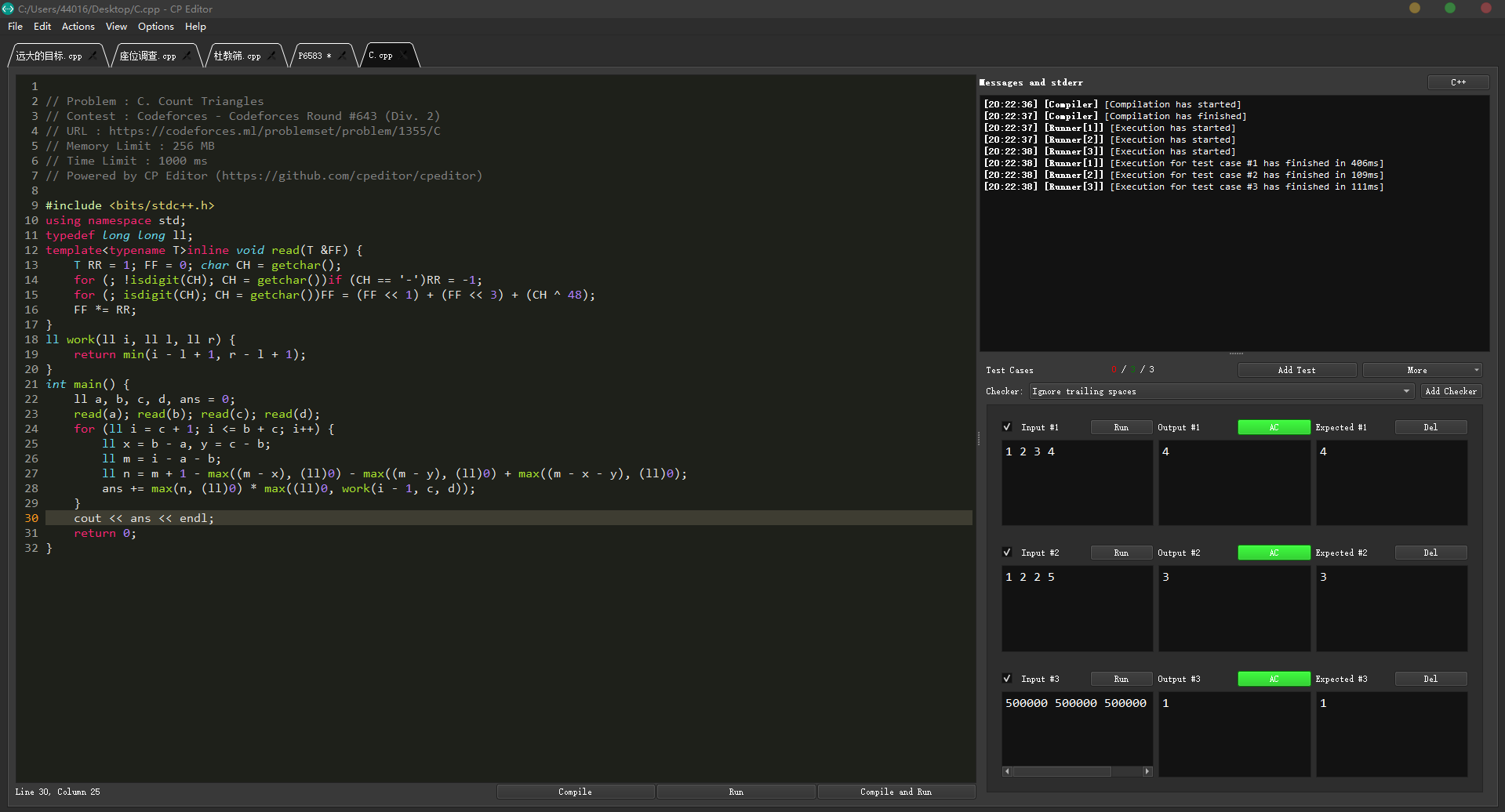Open the More dropdown for test cases
Image resolution: width=1505 pixels, height=812 pixels.
(x=1422, y=370)
